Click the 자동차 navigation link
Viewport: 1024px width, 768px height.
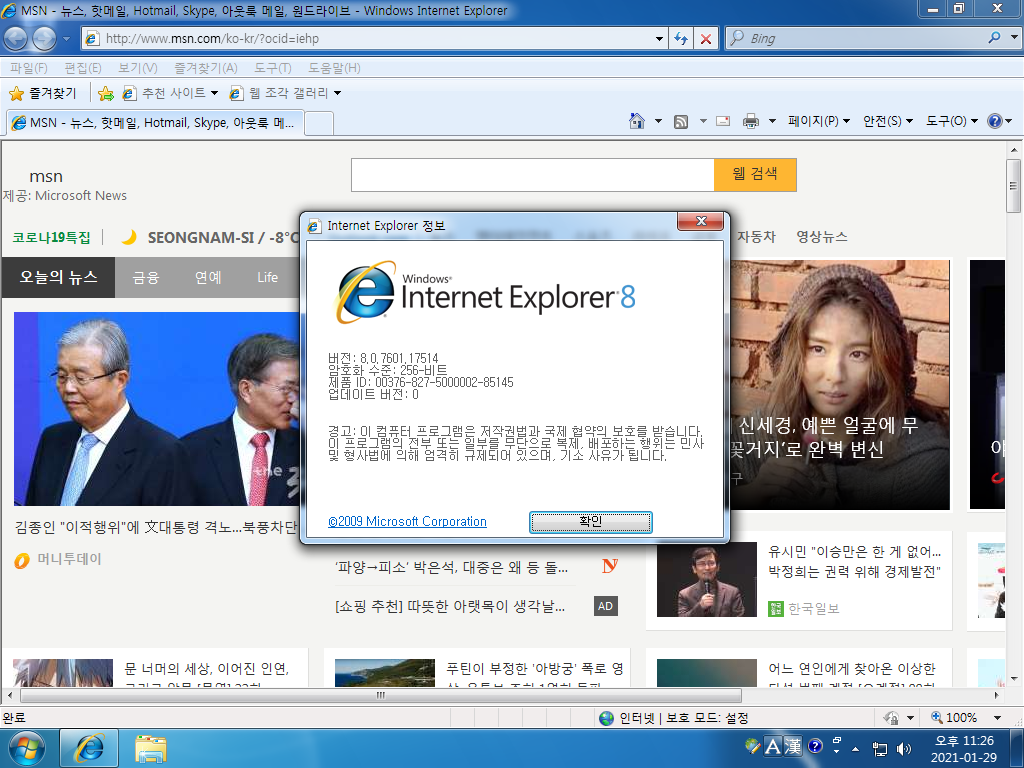coord(756,237)
